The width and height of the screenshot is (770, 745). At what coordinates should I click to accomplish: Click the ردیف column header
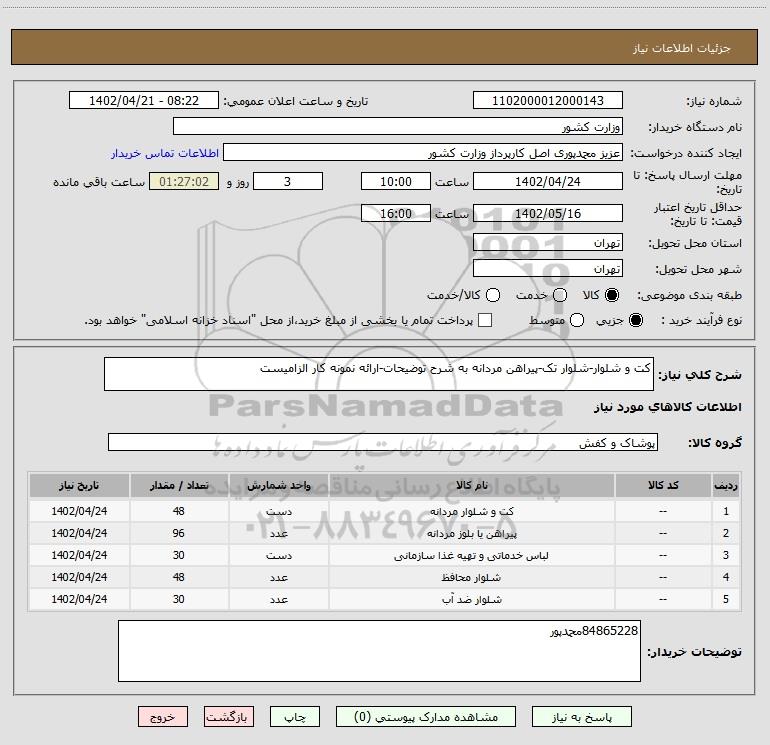pos(726,486)
